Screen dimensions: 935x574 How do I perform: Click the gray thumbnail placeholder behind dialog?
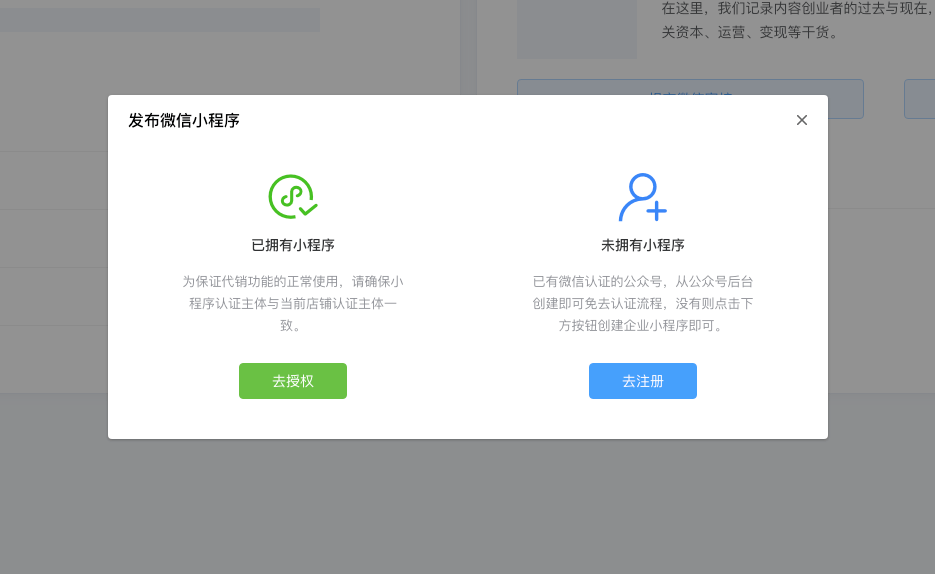pos(576,28)
